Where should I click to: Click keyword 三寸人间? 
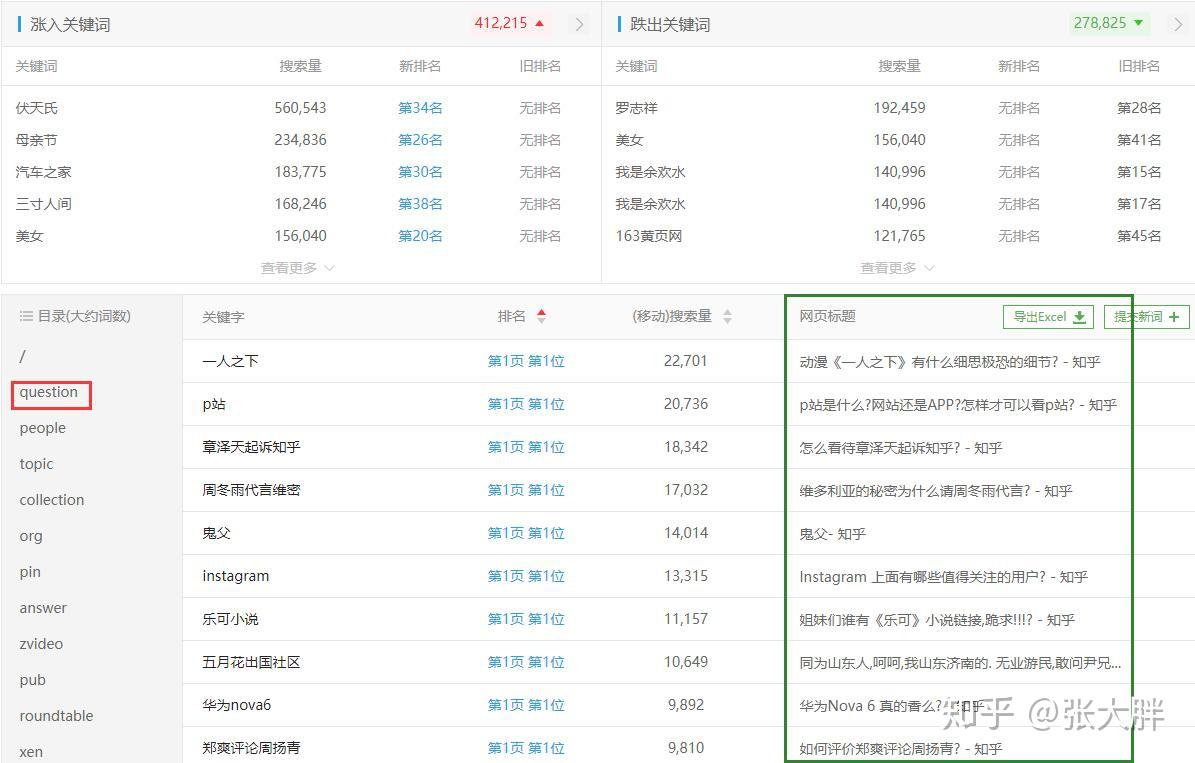(x=43, y=204)
